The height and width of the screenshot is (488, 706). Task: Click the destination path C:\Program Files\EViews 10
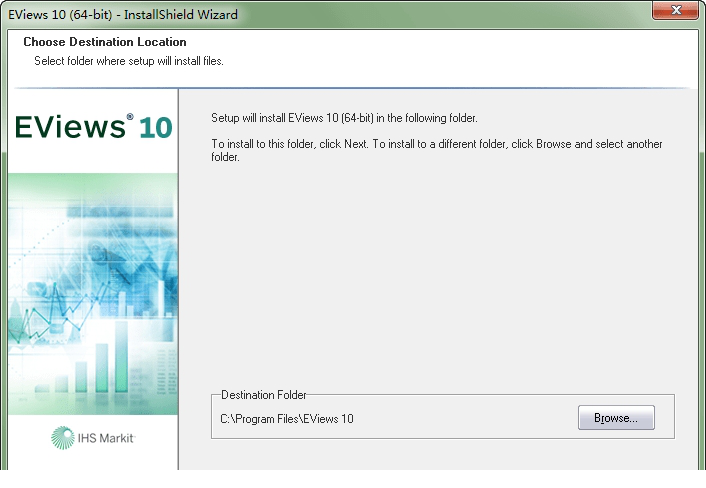coord(287,419)
